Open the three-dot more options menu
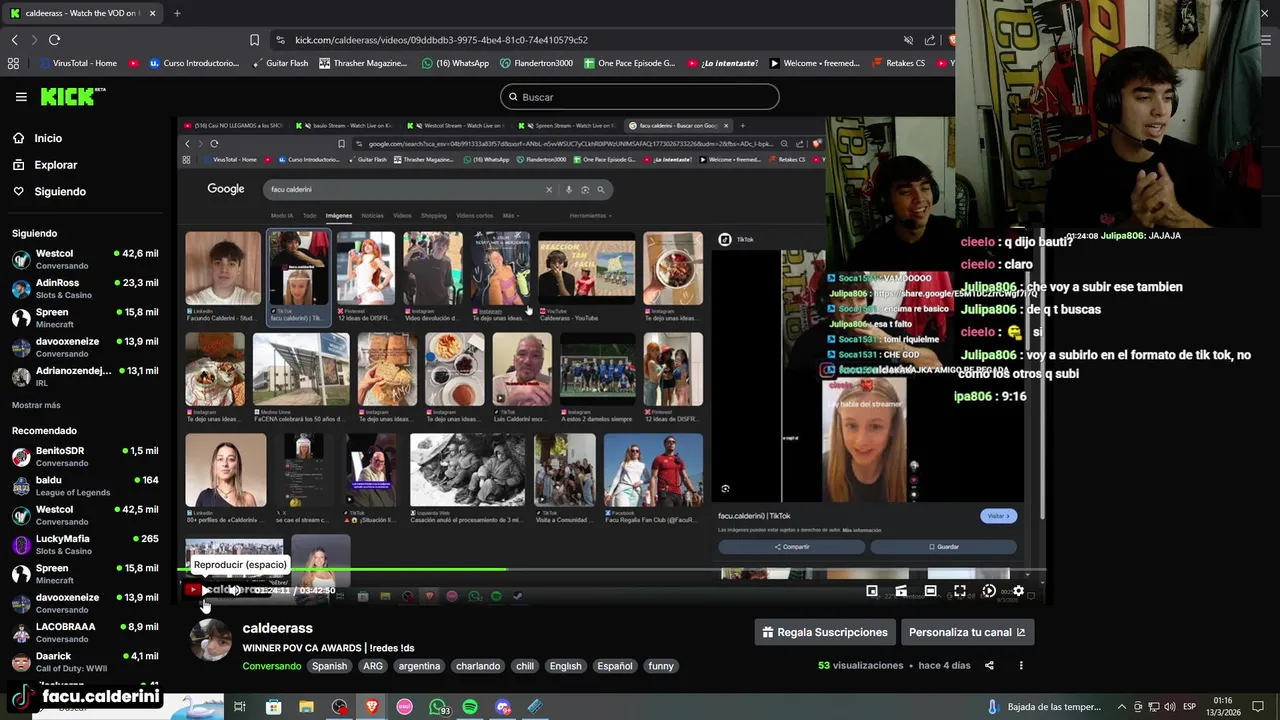This screenshot has width=1280, height=720. 1021,666
